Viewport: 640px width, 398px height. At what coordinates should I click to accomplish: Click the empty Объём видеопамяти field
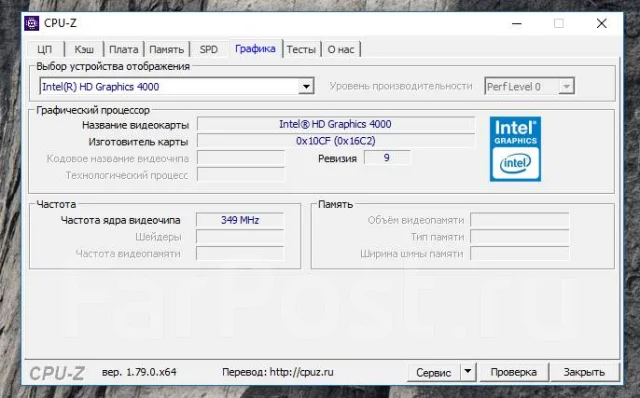pos(520,220)
